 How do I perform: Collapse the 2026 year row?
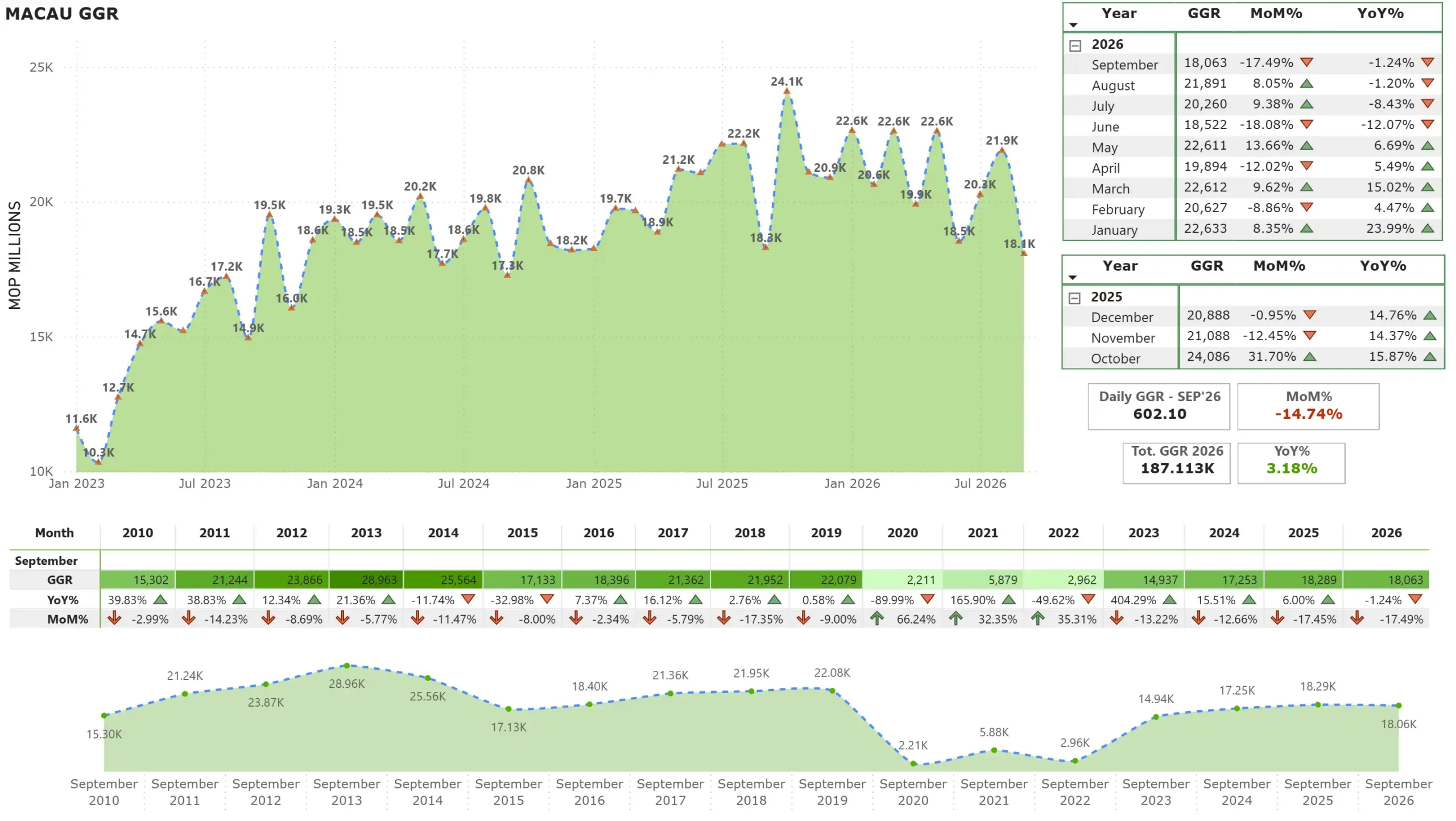click(1075, 46)
